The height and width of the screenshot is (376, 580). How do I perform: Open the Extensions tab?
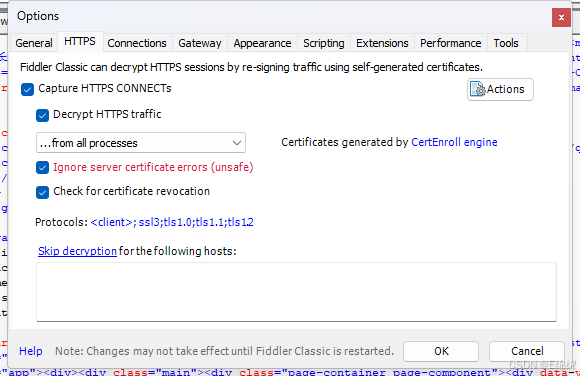(382, 43)
